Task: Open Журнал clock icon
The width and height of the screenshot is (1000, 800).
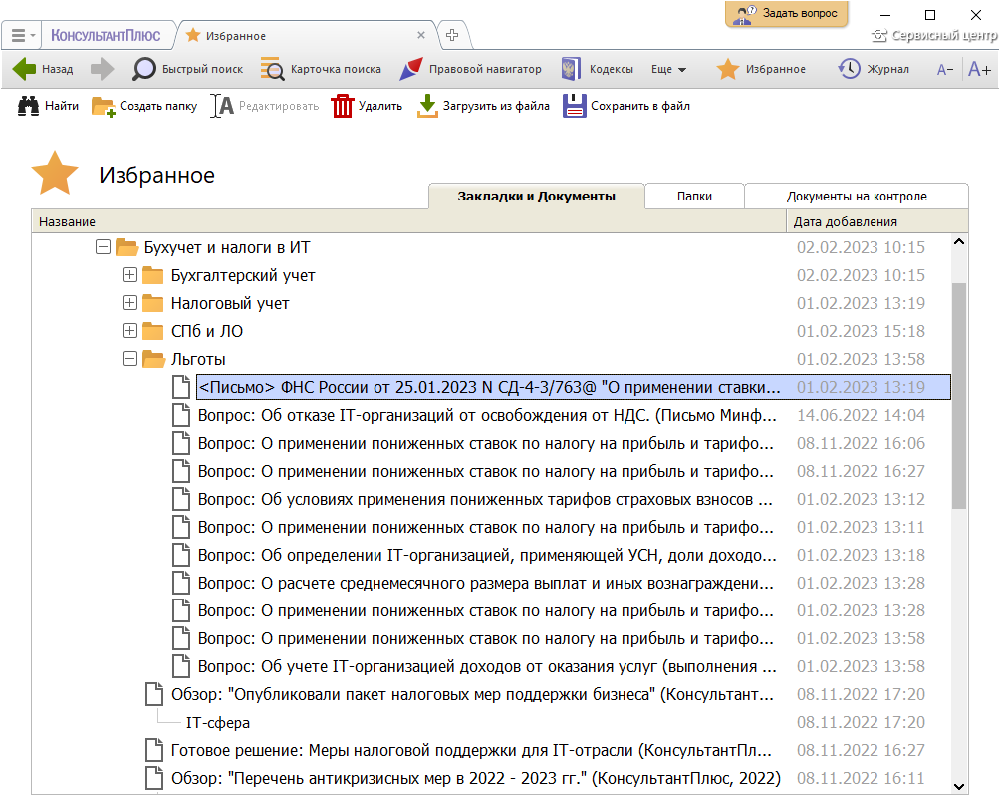Action: tap(849, 69)
